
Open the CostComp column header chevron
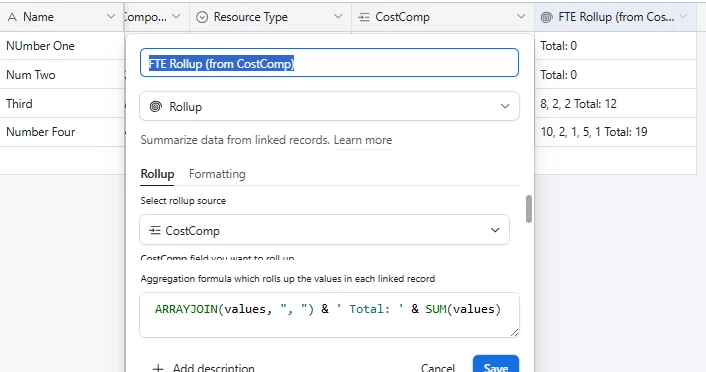click(x=521, y=17)
